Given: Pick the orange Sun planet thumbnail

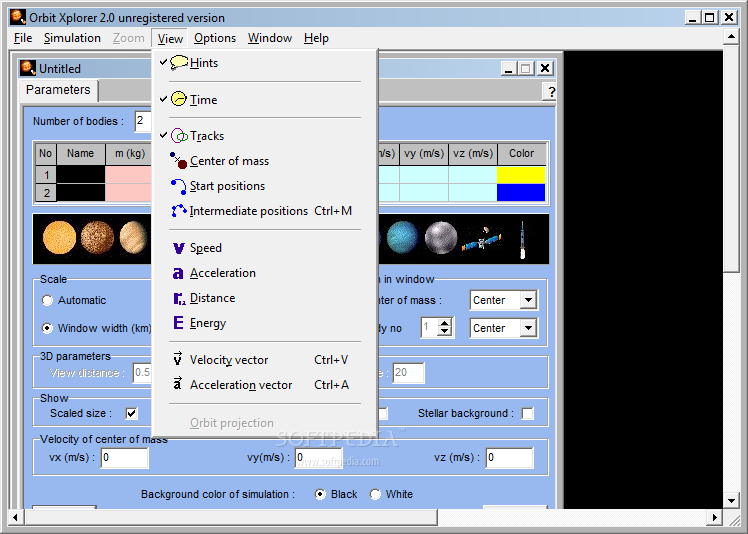Looking at the screenshot, I should click(59, 237).
